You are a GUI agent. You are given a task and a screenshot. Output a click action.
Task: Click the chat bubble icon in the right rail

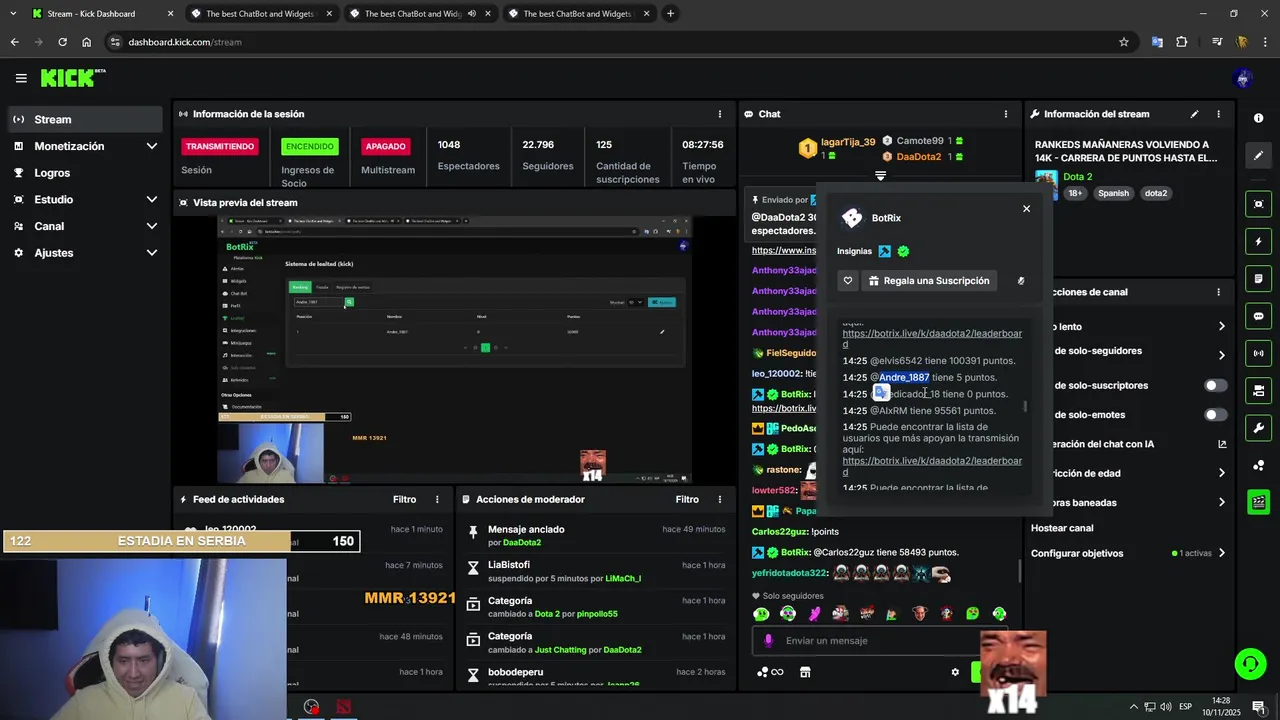point(1258,316)
